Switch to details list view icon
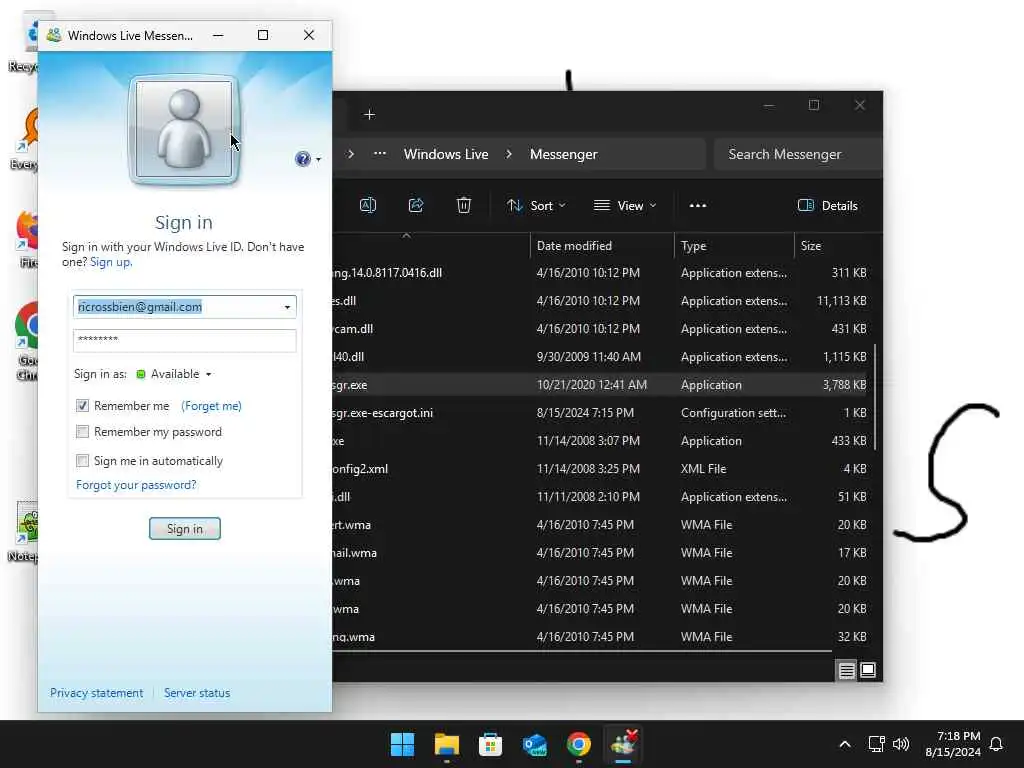 (x=846, y=671)
